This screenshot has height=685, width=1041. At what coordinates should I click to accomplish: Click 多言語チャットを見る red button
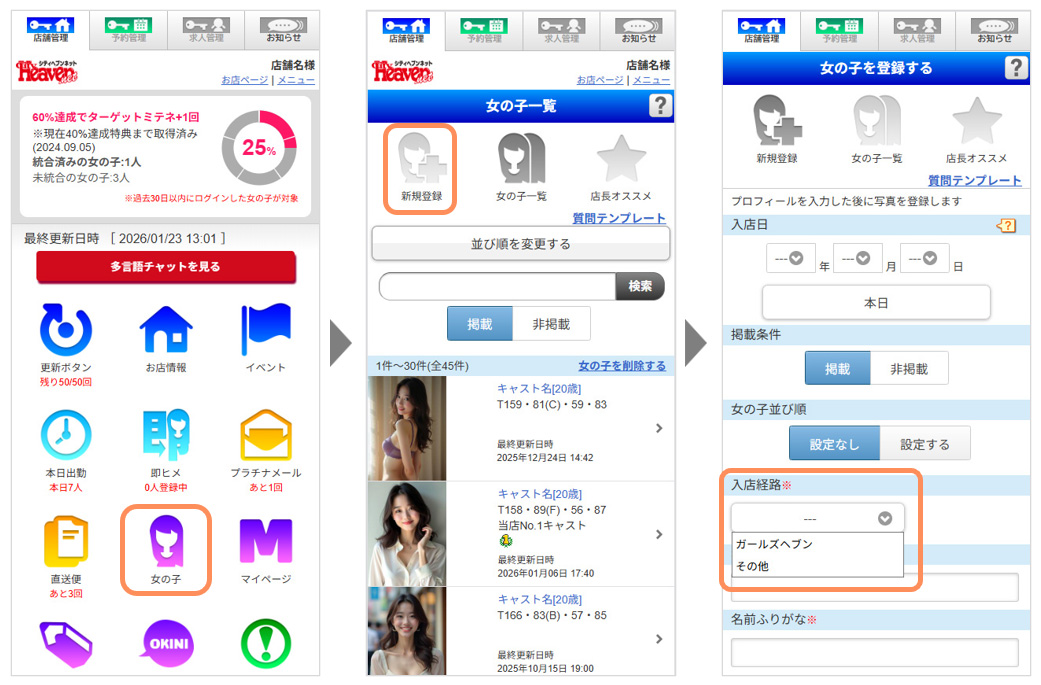pyautogui.click(x=166, y=267)
